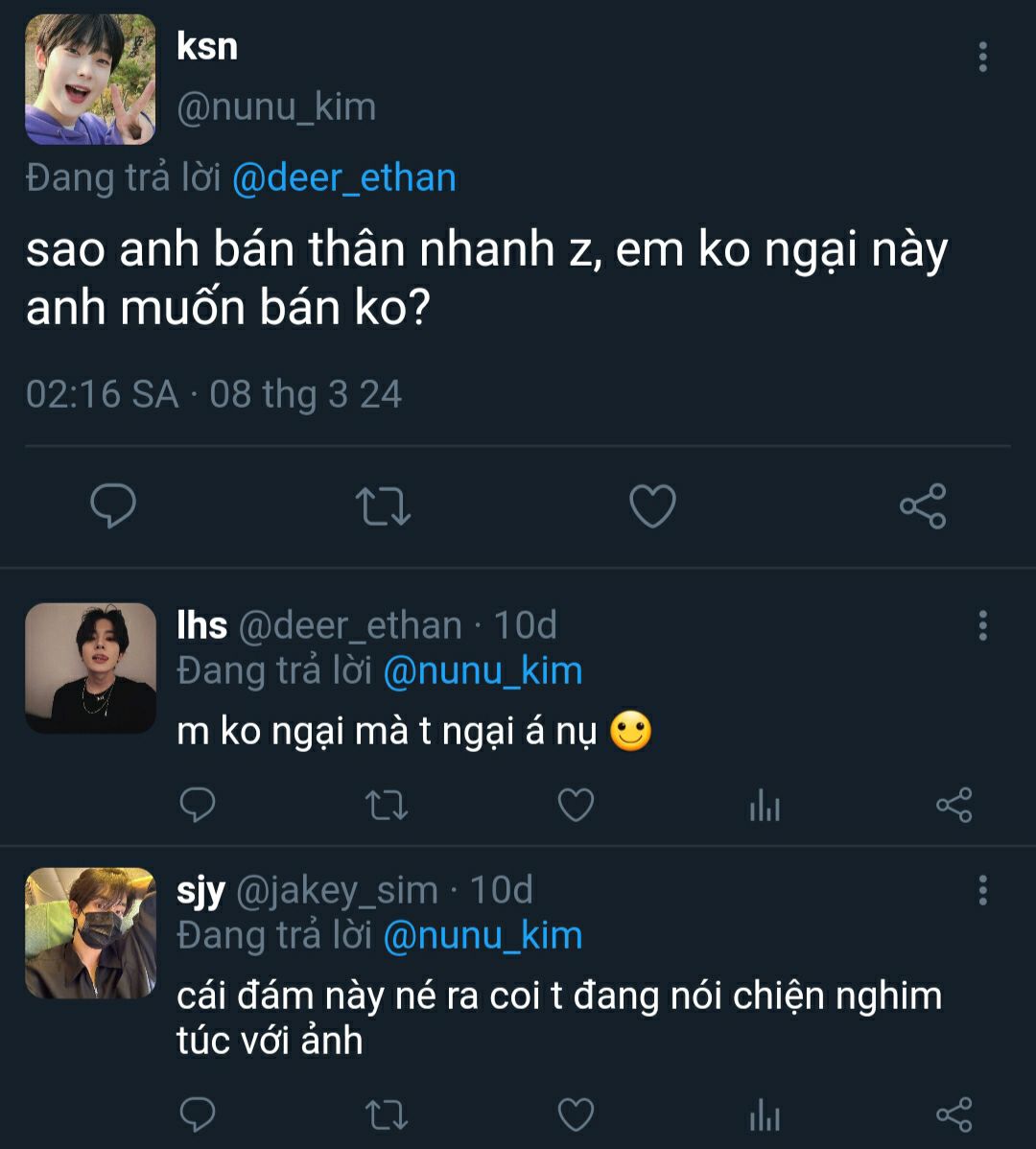Share the main ksn tweet
The image size is (1036, 1149).
pos(923,505)
